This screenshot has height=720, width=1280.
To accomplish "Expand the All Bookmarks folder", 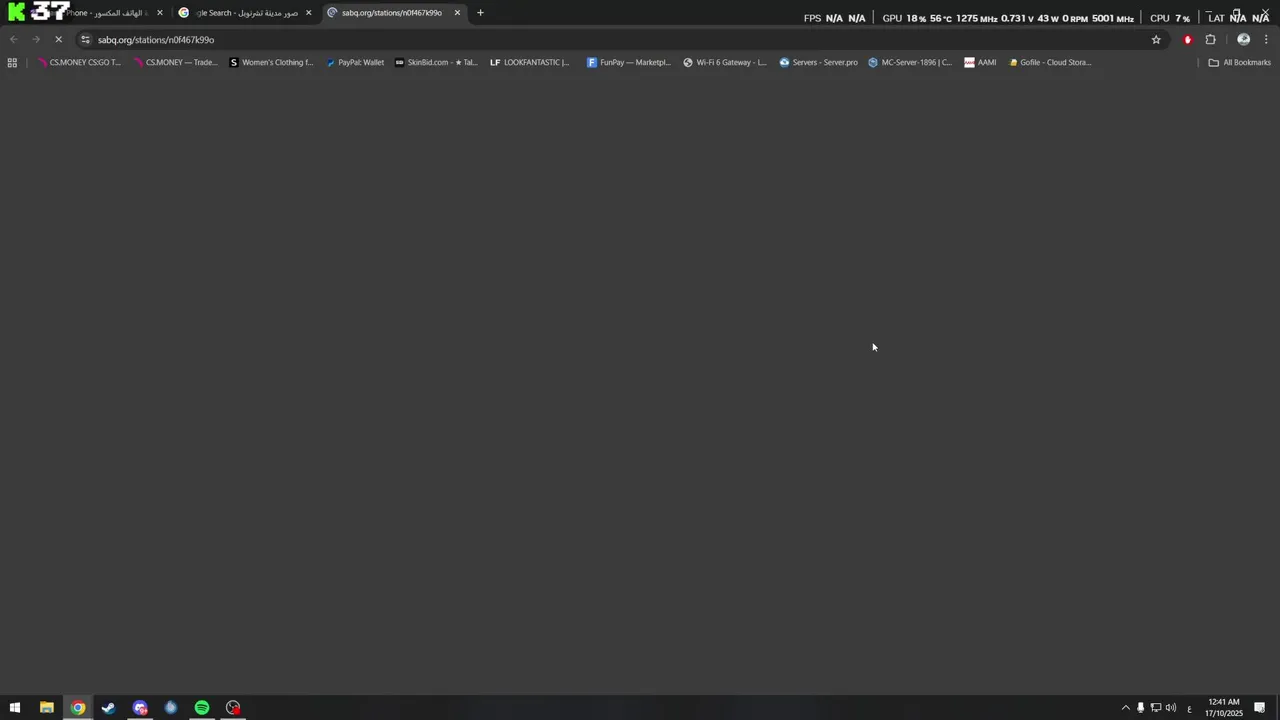I will pos(1239,62).
